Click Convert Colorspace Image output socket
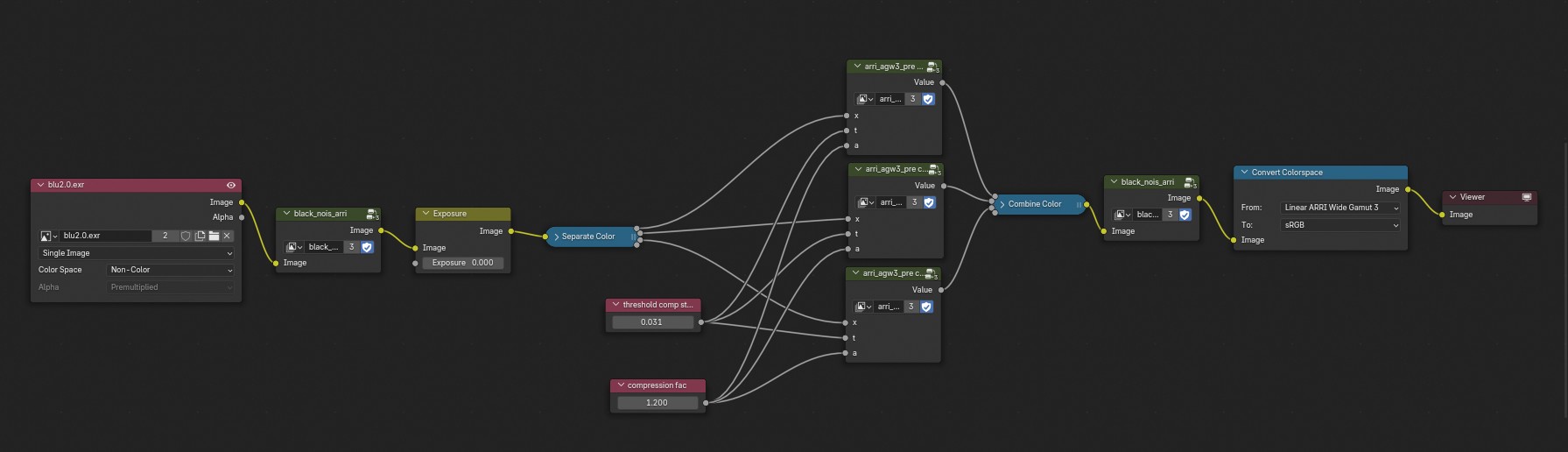 (x=1408, y=189)
